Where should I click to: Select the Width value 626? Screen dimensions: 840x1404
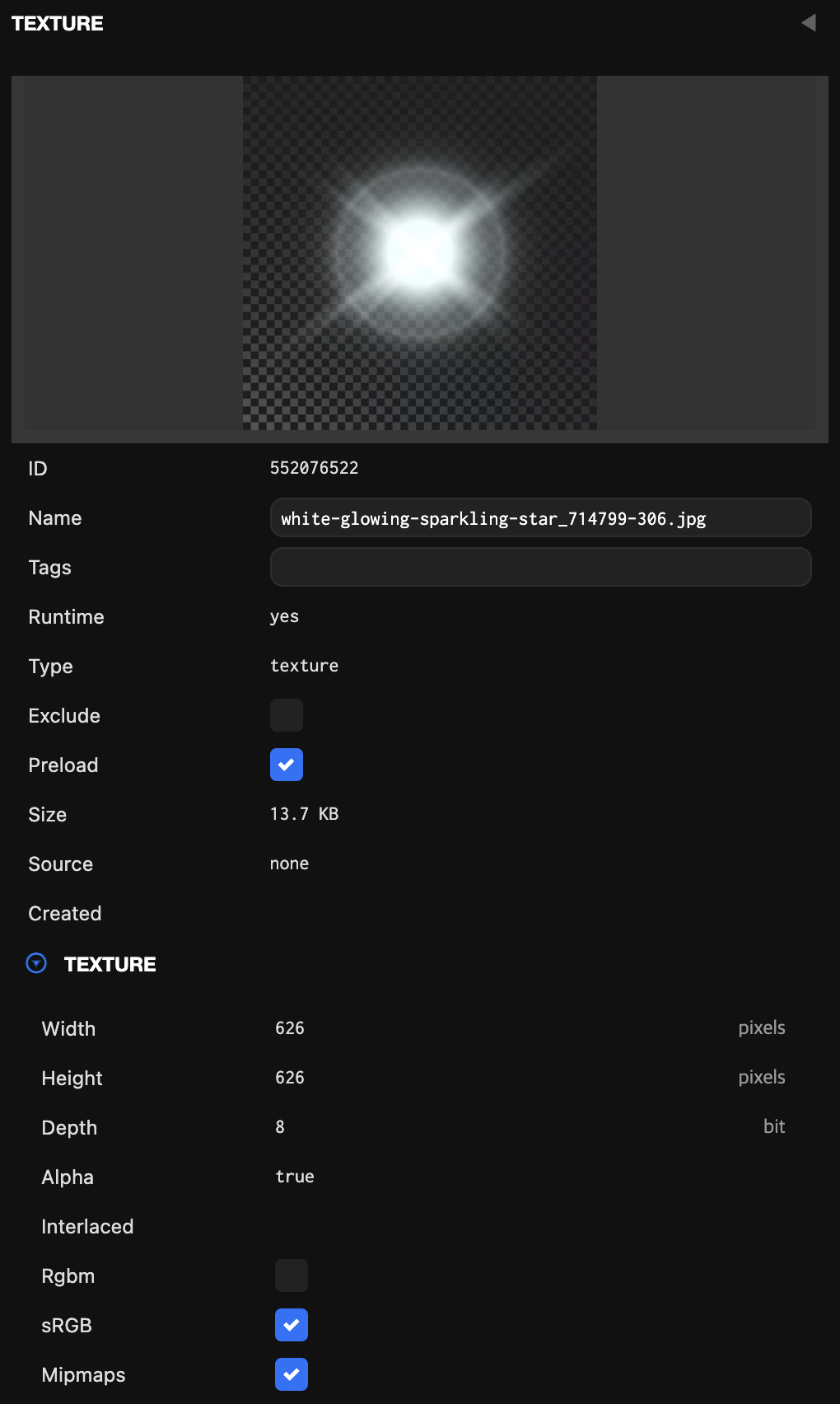290,1028
